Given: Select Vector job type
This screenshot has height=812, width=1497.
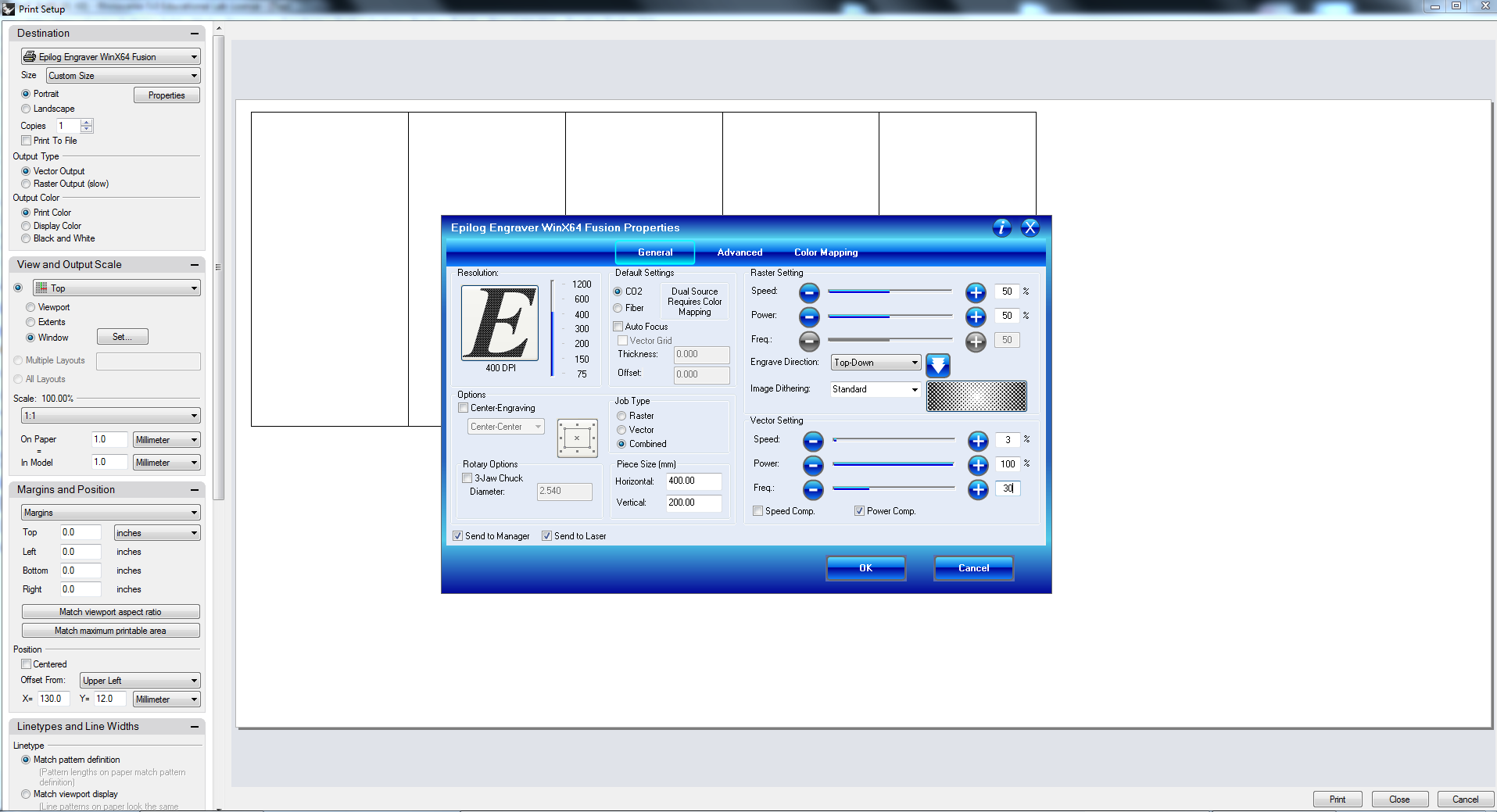Looking at the screenshot, I should pos(621,430).
